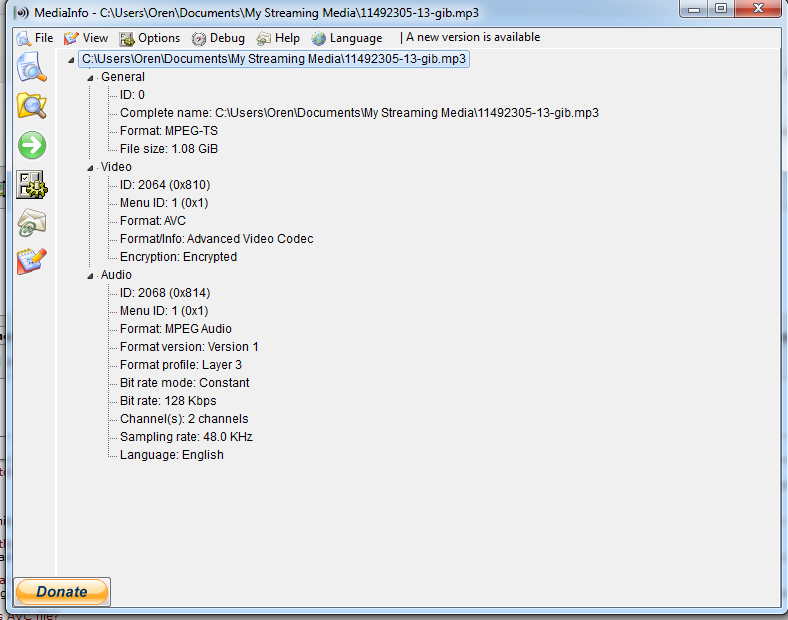The height and width of the screenshot is (620, 788).
Task: Select the 'Format: MPEG-TS' row
Action: 169,131
